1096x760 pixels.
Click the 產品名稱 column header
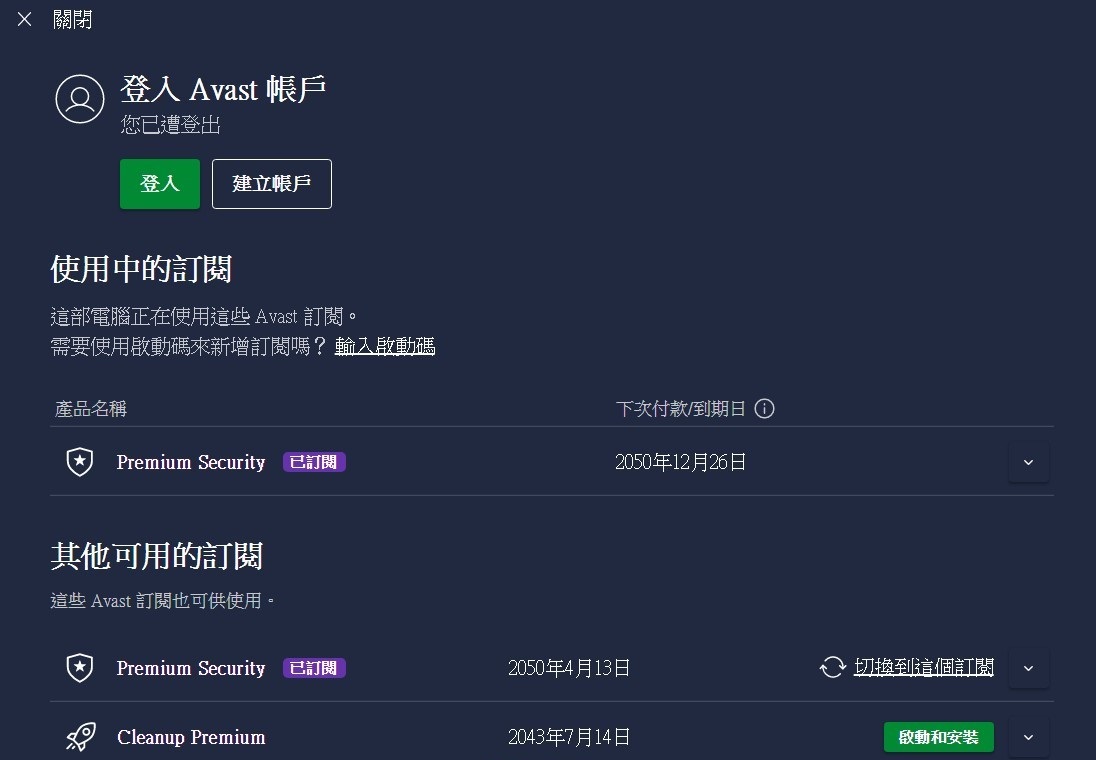coord(91,409)
